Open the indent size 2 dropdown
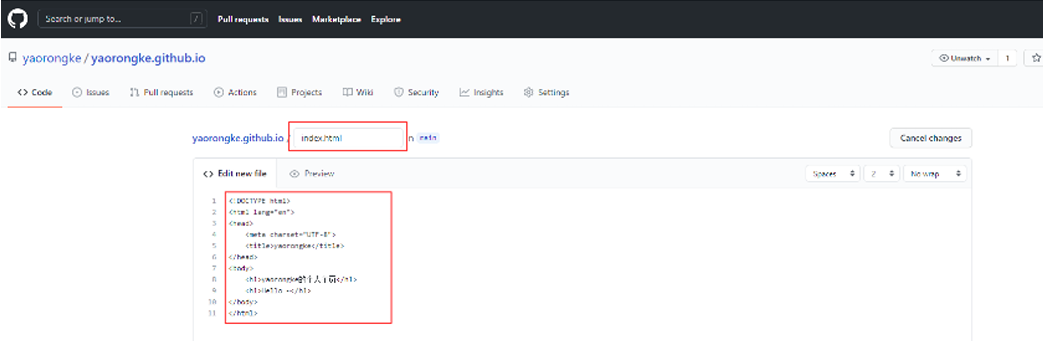1043x361 pixels. click(881, 174)
